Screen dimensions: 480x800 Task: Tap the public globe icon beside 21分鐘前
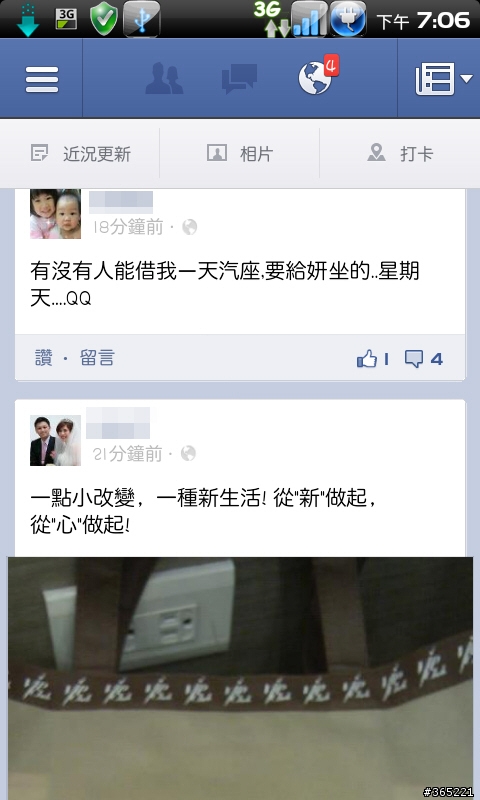click(188, 453)
